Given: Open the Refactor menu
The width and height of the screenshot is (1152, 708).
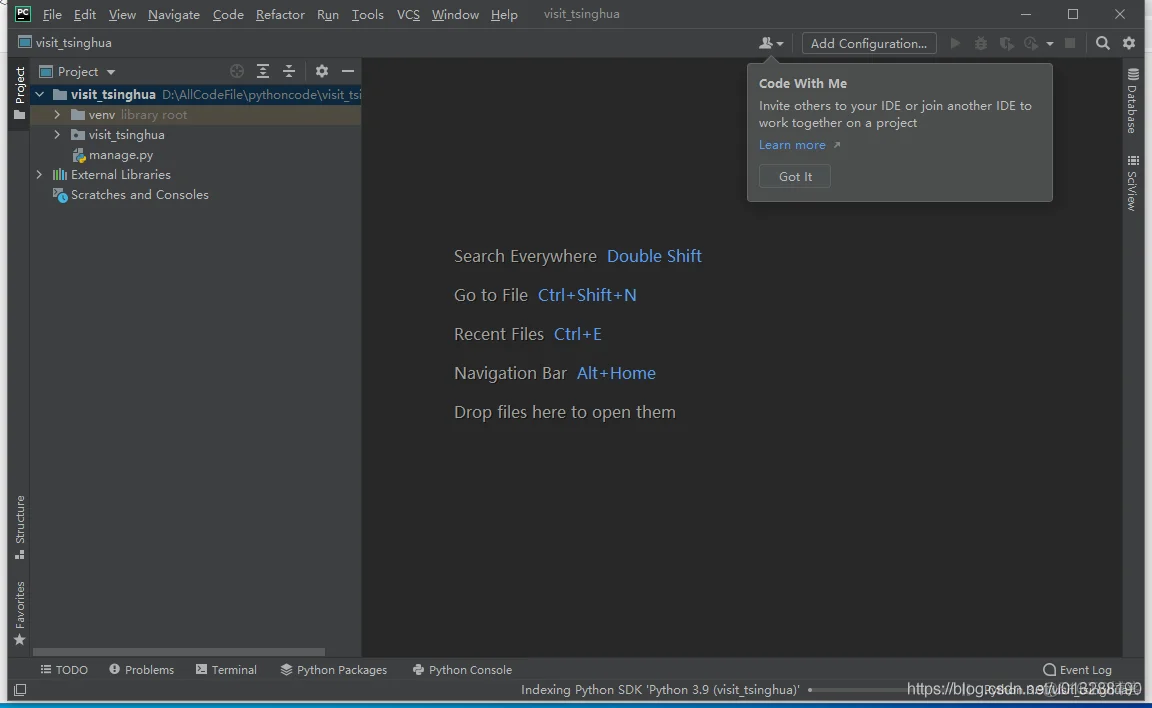Looking at the screenshot, I should [x=280, y=14].
